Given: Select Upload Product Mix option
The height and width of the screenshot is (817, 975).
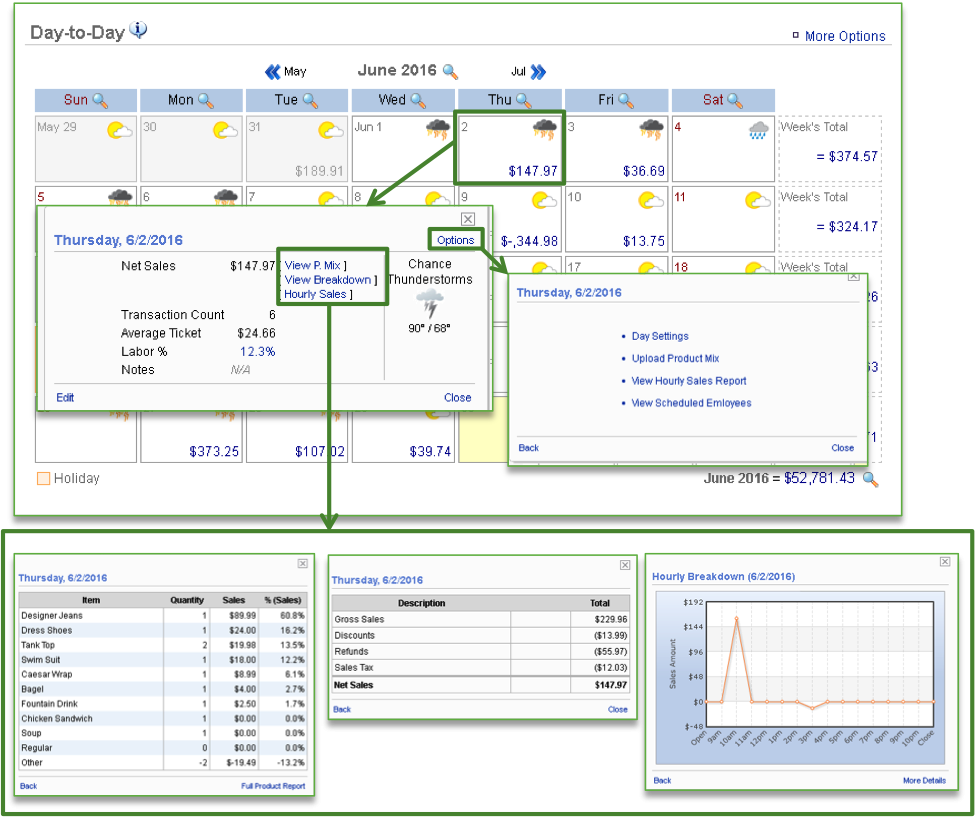Looking at the screenshot, I should (x=675, y=359).
